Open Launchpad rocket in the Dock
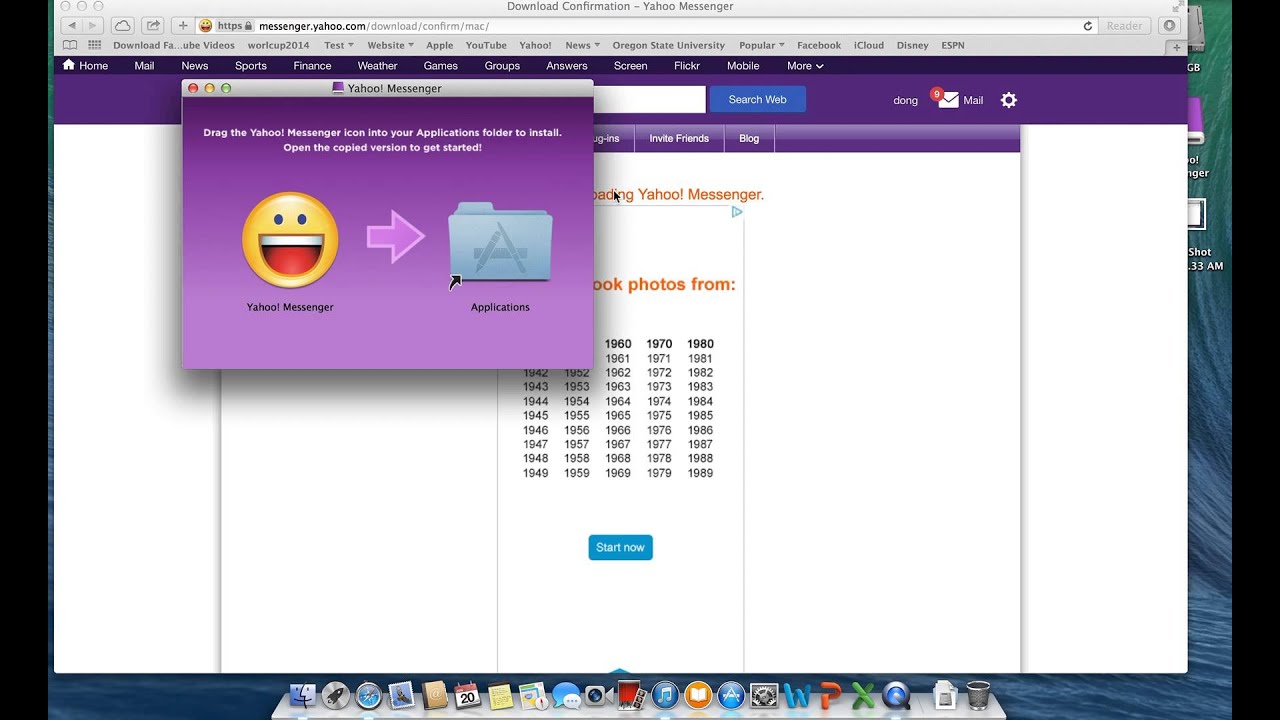 [x=336, y=695]
